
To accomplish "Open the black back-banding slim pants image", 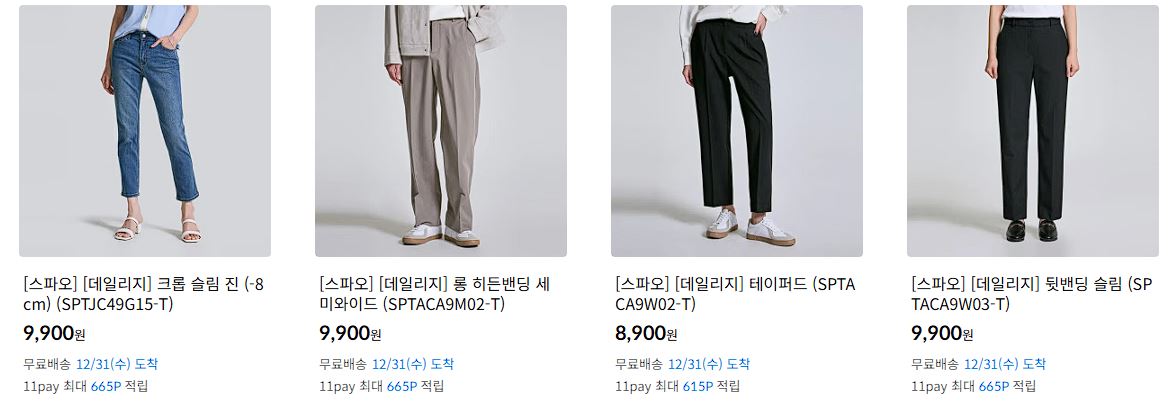I will [x=1032, y=131].
